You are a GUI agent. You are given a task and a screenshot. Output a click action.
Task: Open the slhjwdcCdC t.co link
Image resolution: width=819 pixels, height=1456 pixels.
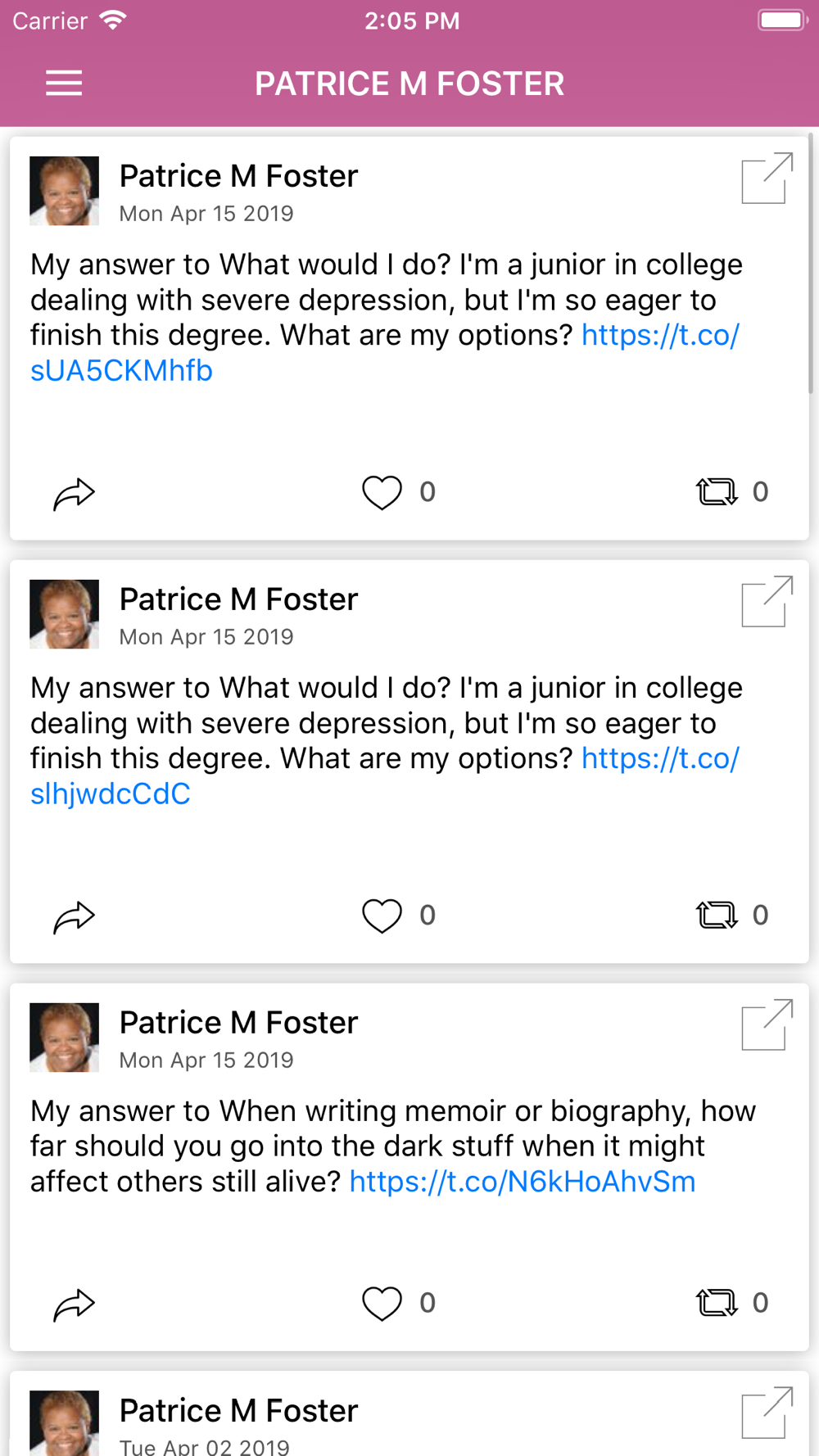tap(111, 794)
